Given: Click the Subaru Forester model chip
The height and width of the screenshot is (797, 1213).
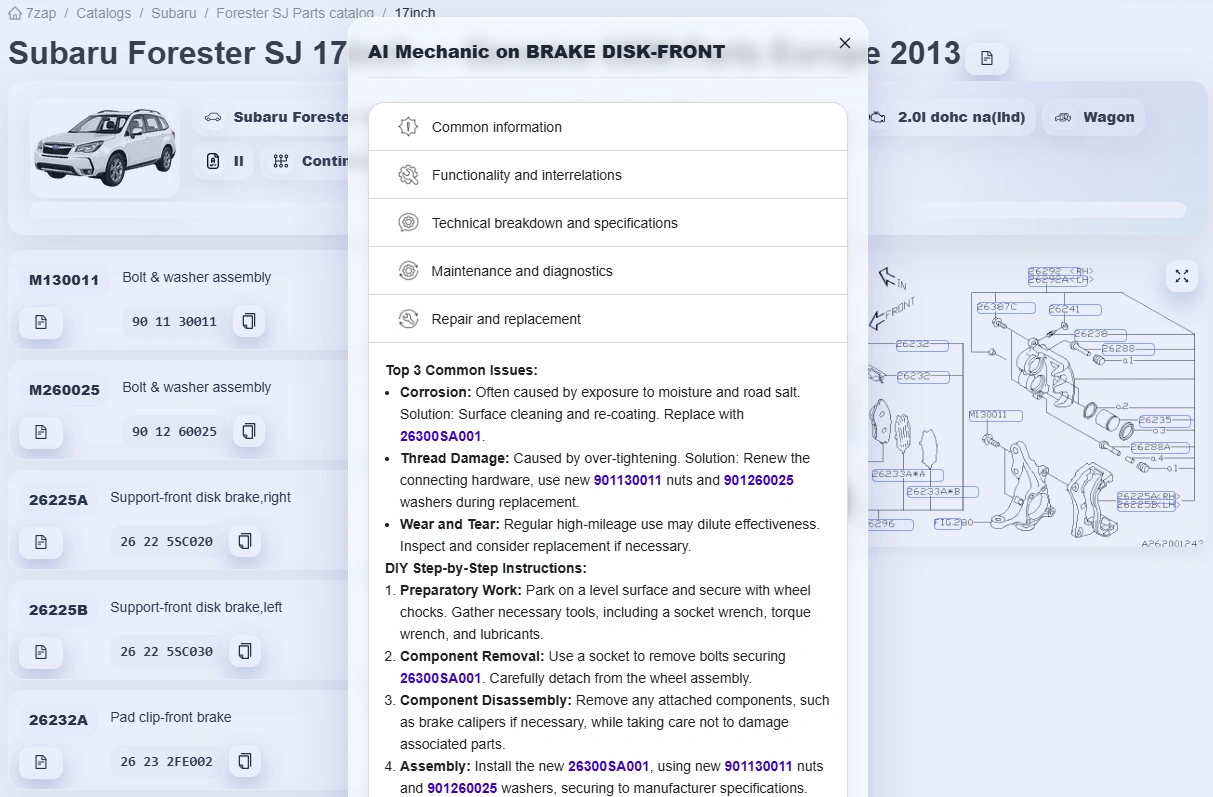Looking at the screenshot, I should [270, 117].
